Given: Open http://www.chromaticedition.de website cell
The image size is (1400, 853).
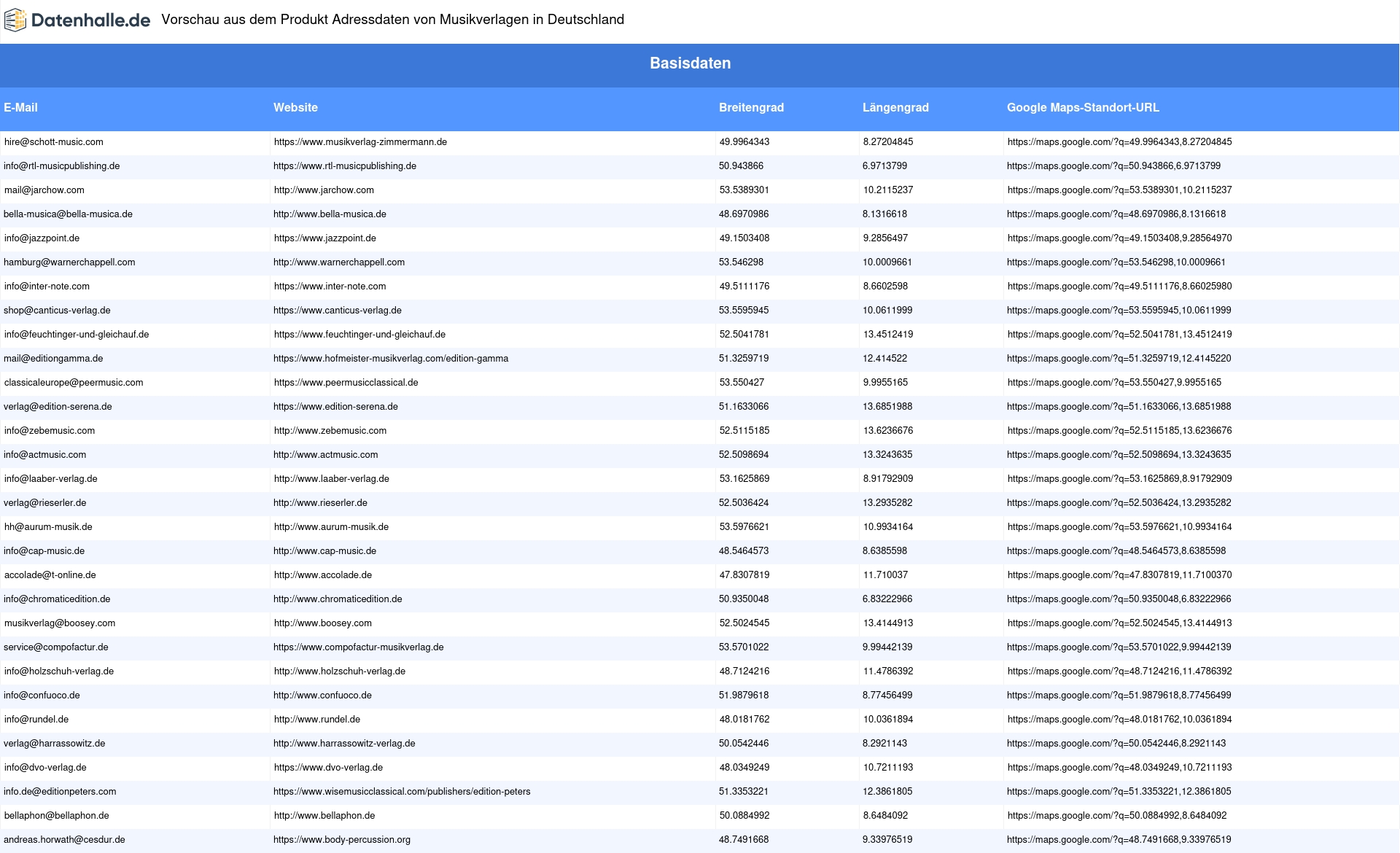Looking at the screenshot, I should (338, 599).
